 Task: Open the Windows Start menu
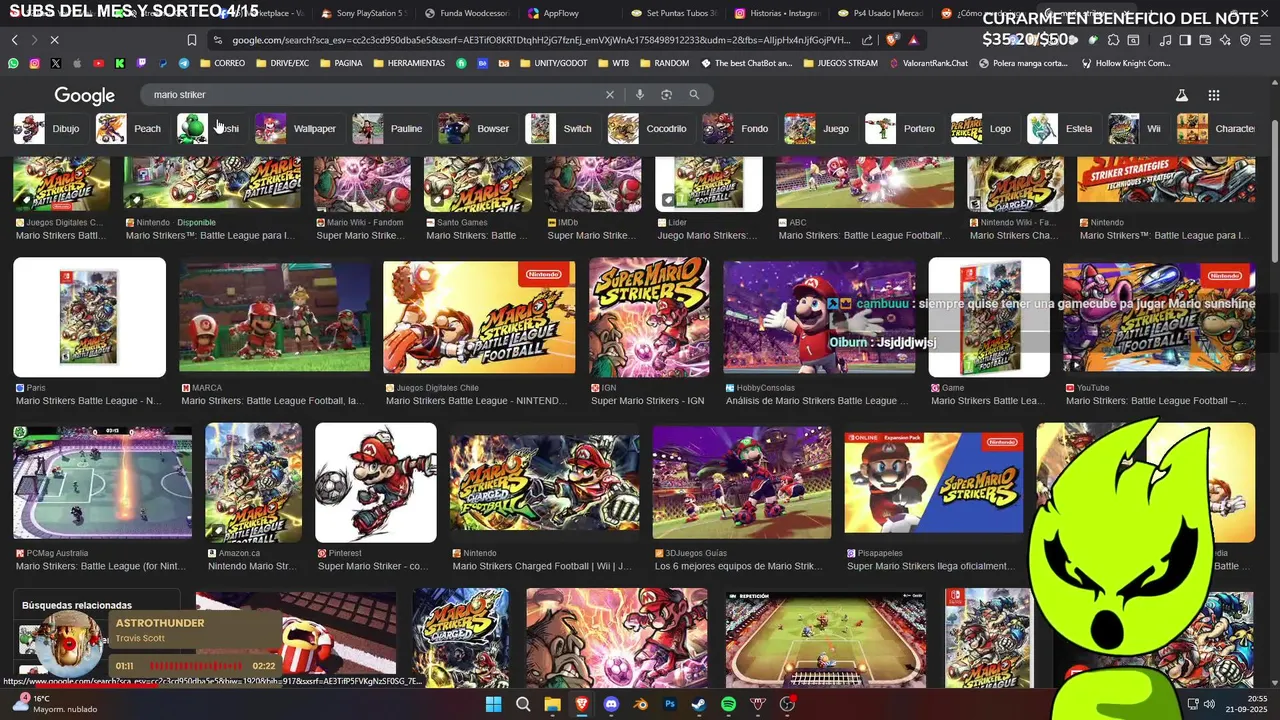pos(494,704)
